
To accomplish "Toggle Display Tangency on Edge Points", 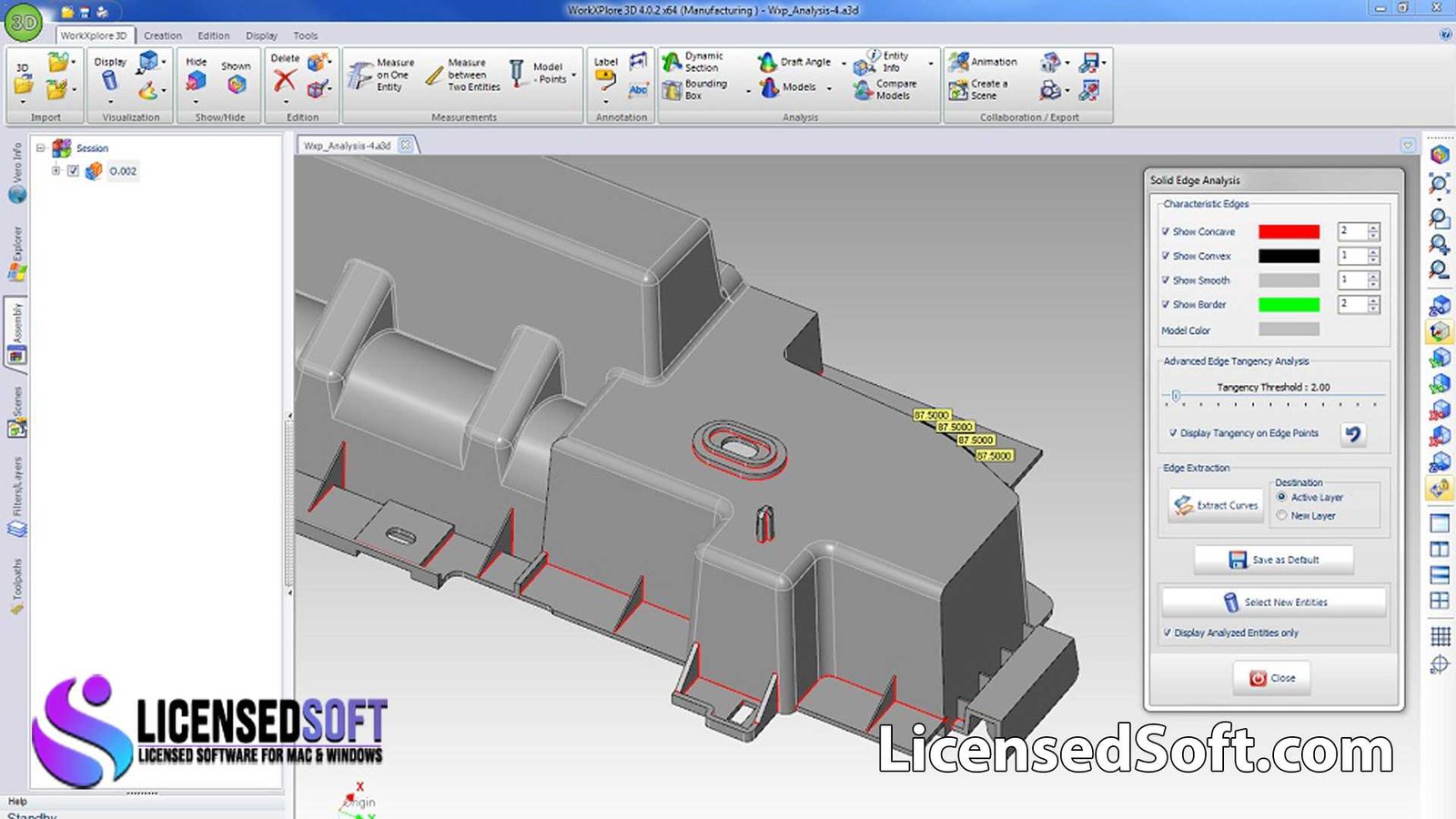I will pyautogui.click(x=1173, y=433).
